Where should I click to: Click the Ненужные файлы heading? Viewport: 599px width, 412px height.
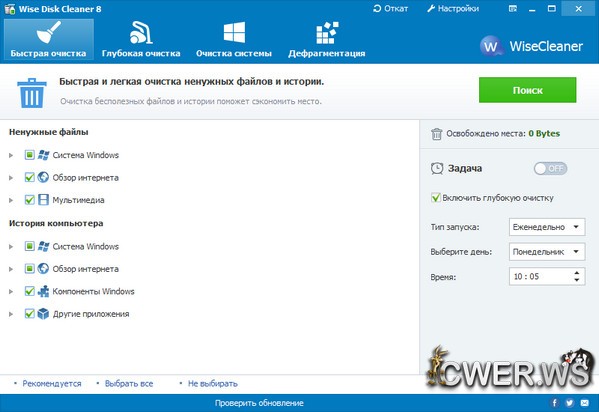[x=49, y=132]
